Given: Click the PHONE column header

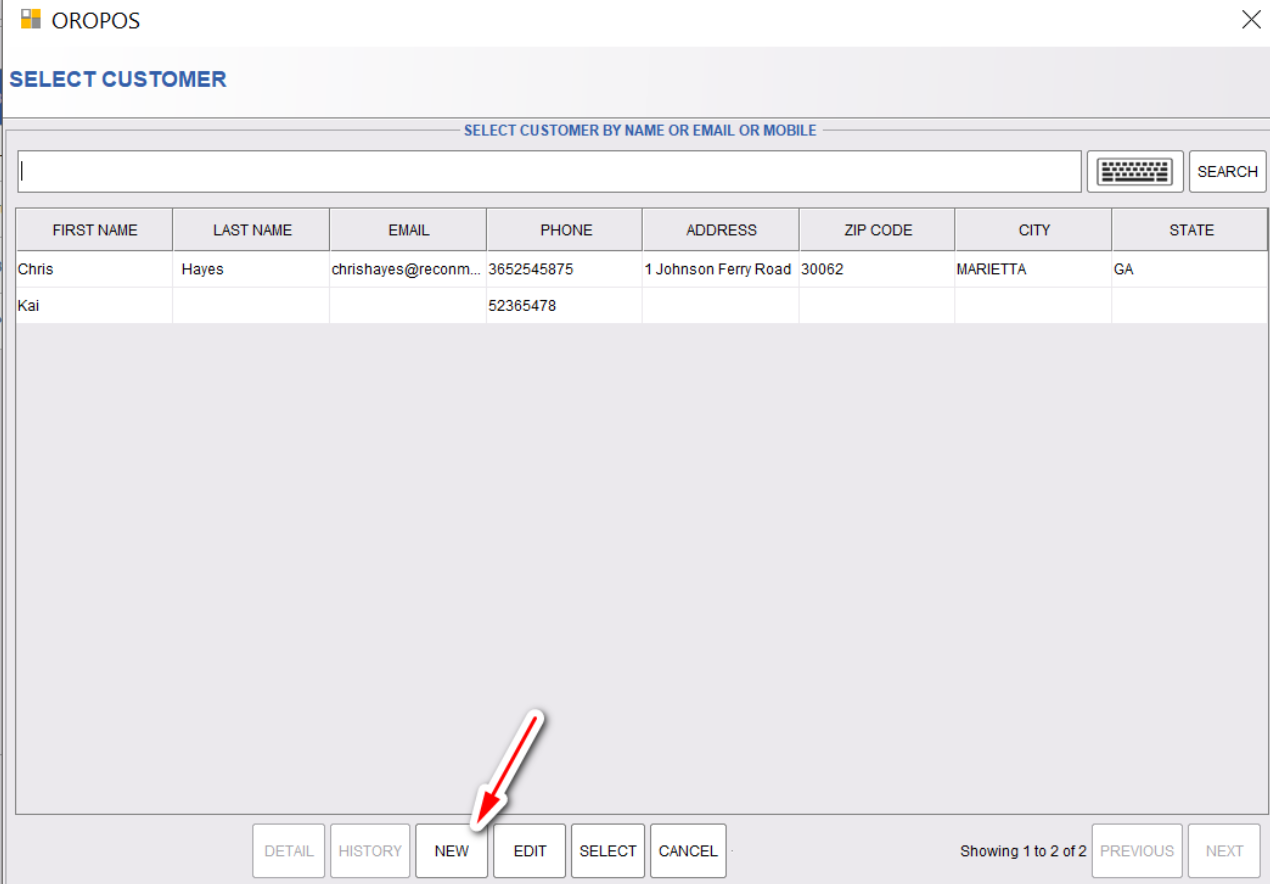Looking at the screenshot, I should (565, 230).
